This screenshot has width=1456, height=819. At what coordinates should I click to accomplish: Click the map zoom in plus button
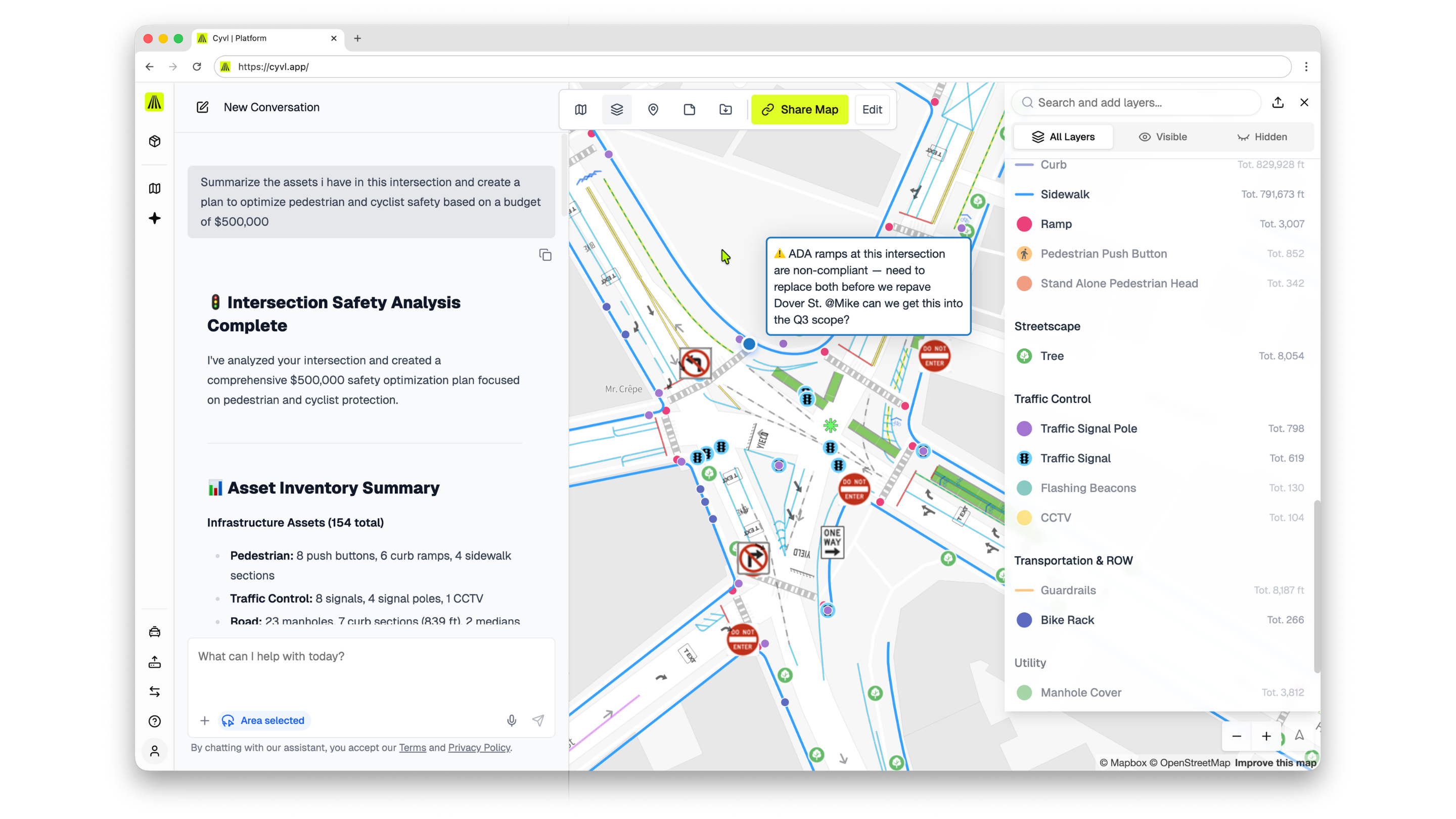coord(1266,736)
